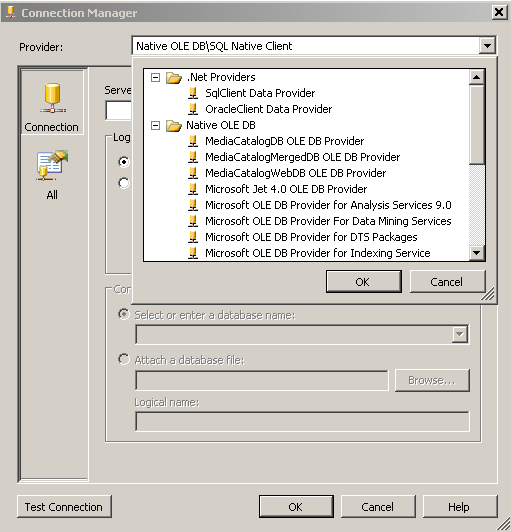This screenshot has width=511, height=532.
Task: Click the MediaCatalogMergedDB provider icon
Action: pos(193,157)
